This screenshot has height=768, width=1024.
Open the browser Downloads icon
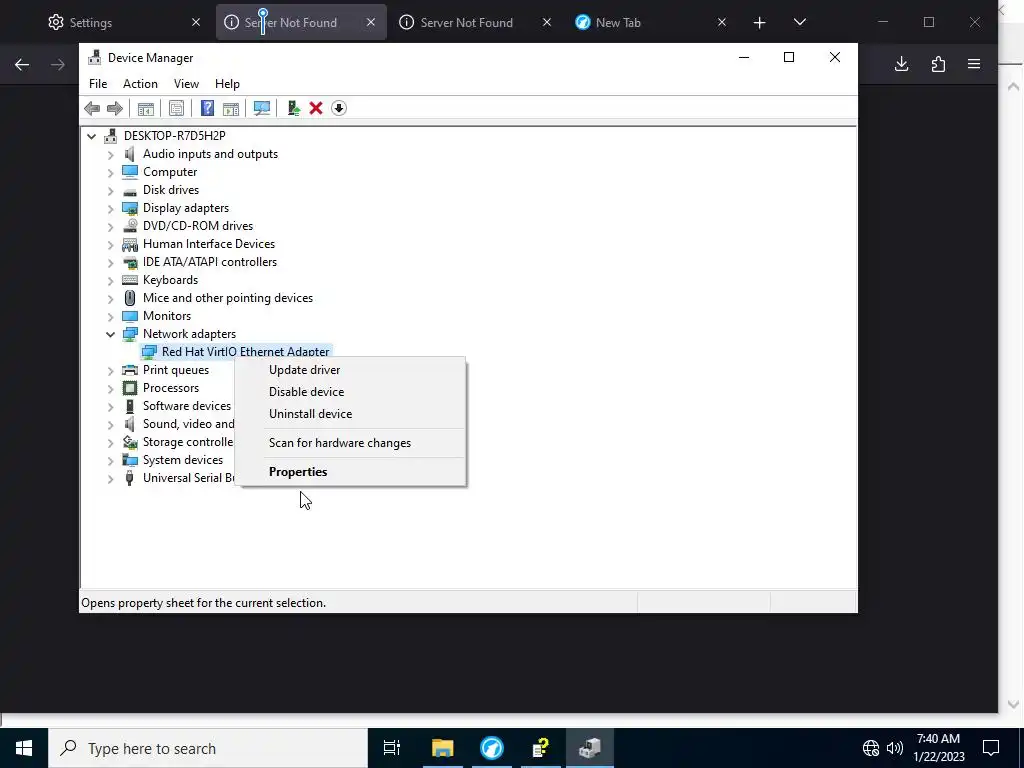[901, 64]
